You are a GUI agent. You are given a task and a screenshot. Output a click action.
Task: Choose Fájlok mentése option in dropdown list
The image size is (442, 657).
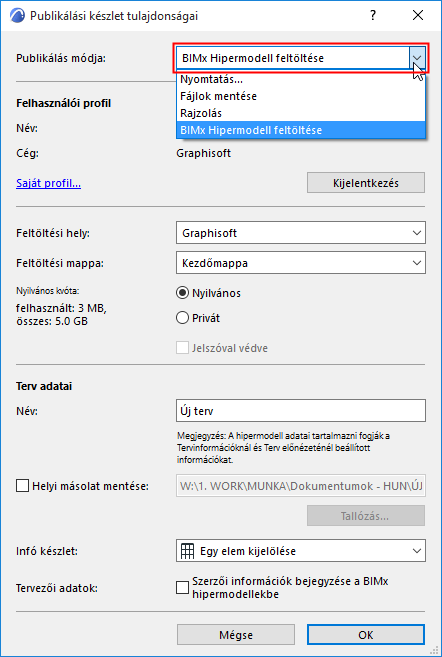tap(301, 96)
